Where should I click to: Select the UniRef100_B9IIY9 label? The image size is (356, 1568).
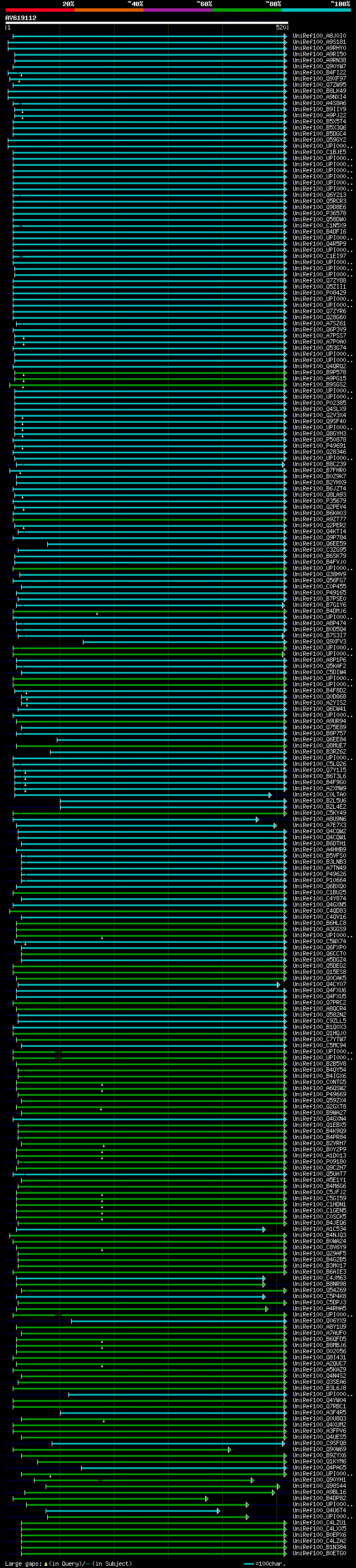point(319,110)
